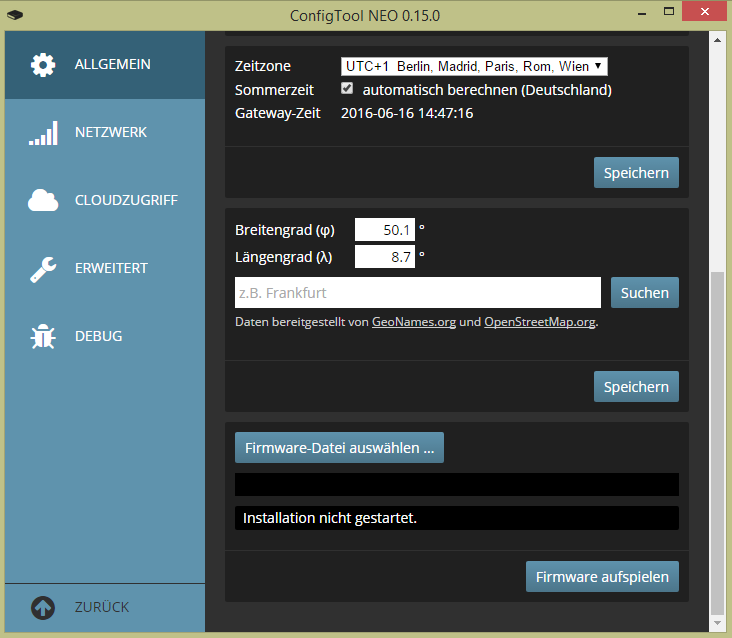Open the ALLGEMEIN section
Viewport: 732px width, 638px height.
point(105,65)
